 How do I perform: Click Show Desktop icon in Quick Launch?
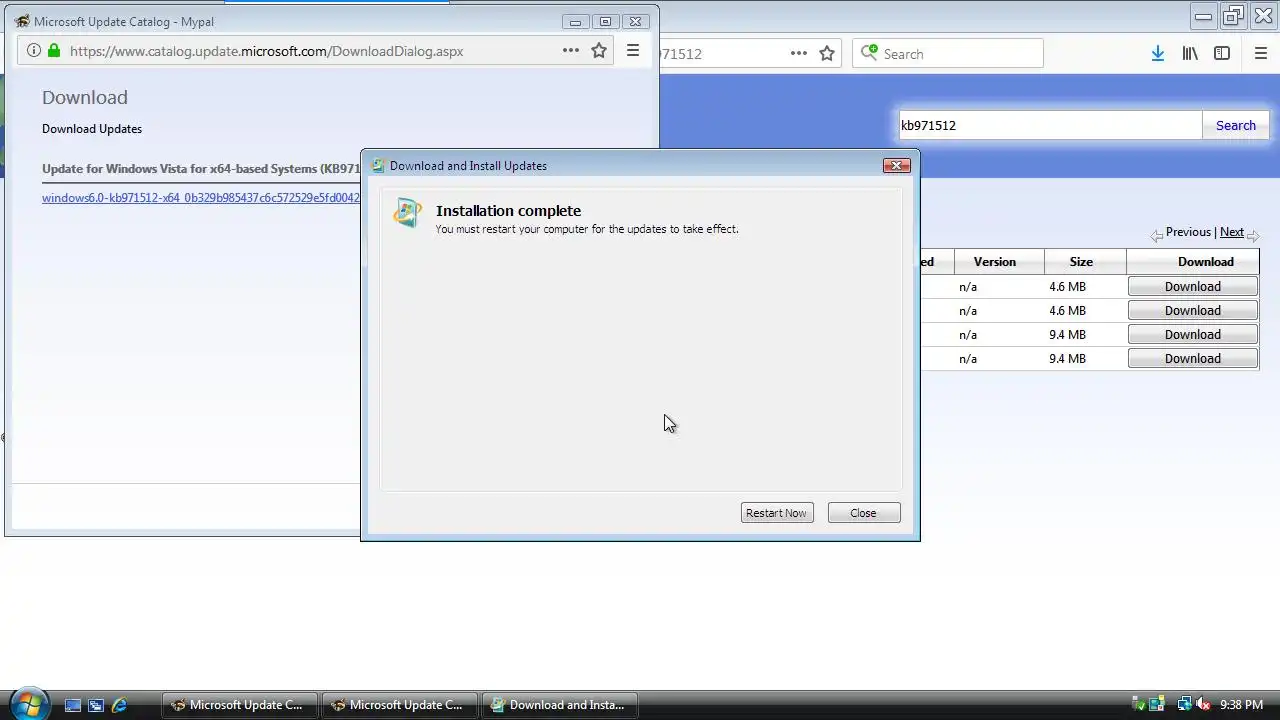[x=73, y=705]
